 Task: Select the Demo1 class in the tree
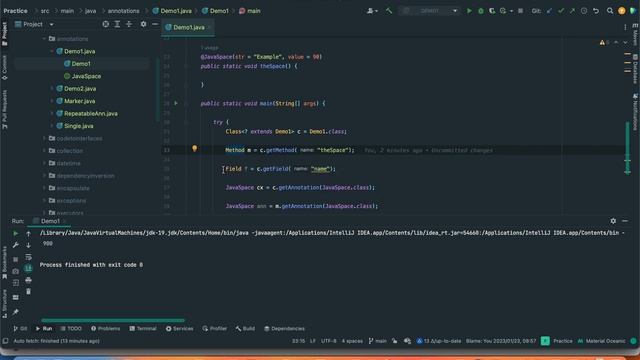78,64
